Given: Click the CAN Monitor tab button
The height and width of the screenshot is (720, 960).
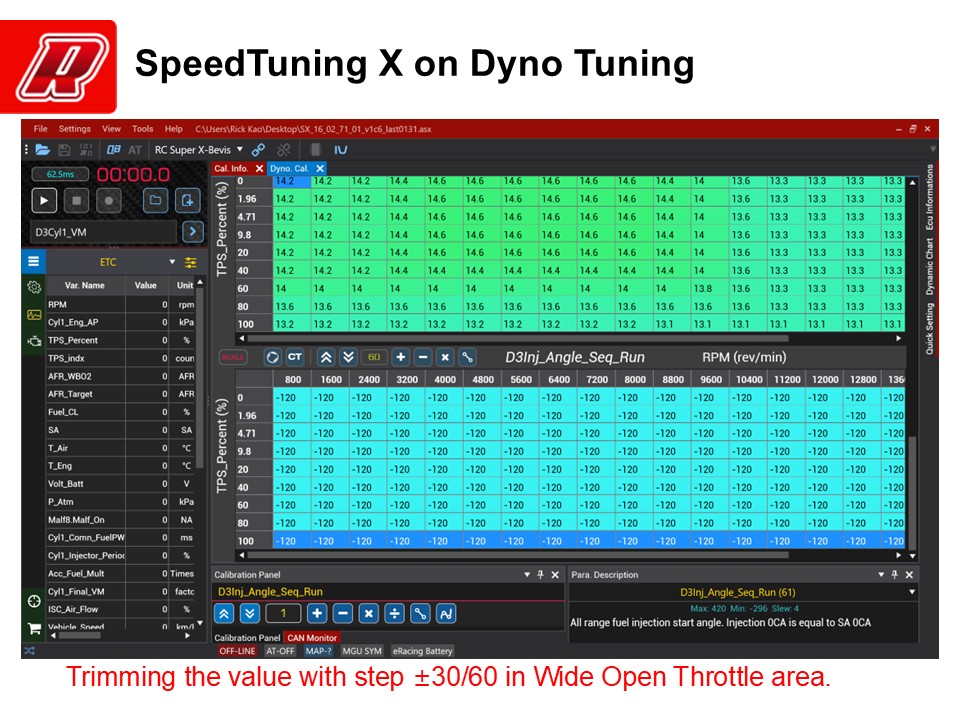Looking at the screenshot, I should coord(311,637).
